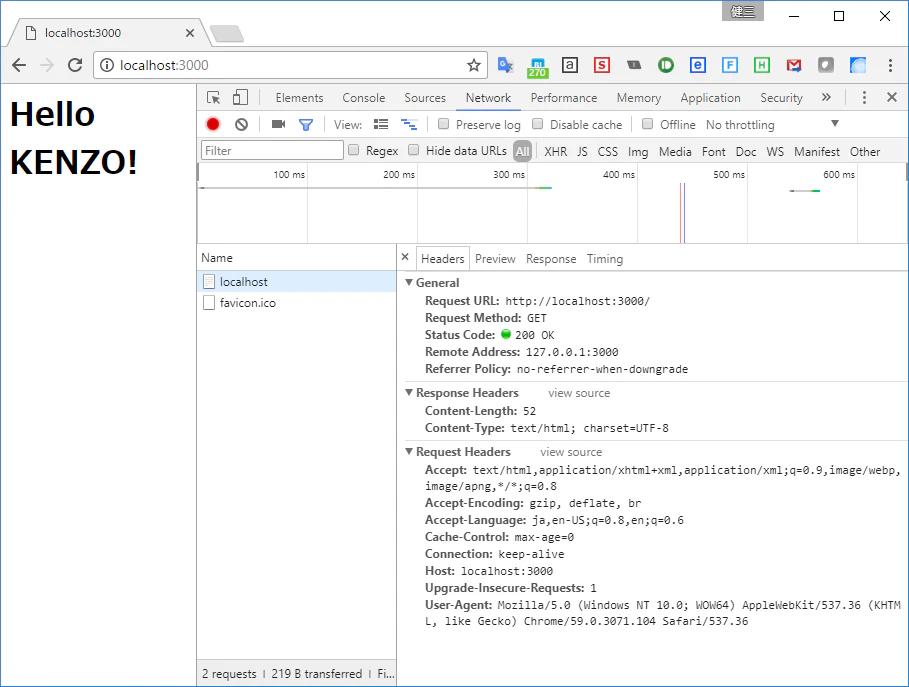Open the Timing tab of the request

tap(605, 259)
